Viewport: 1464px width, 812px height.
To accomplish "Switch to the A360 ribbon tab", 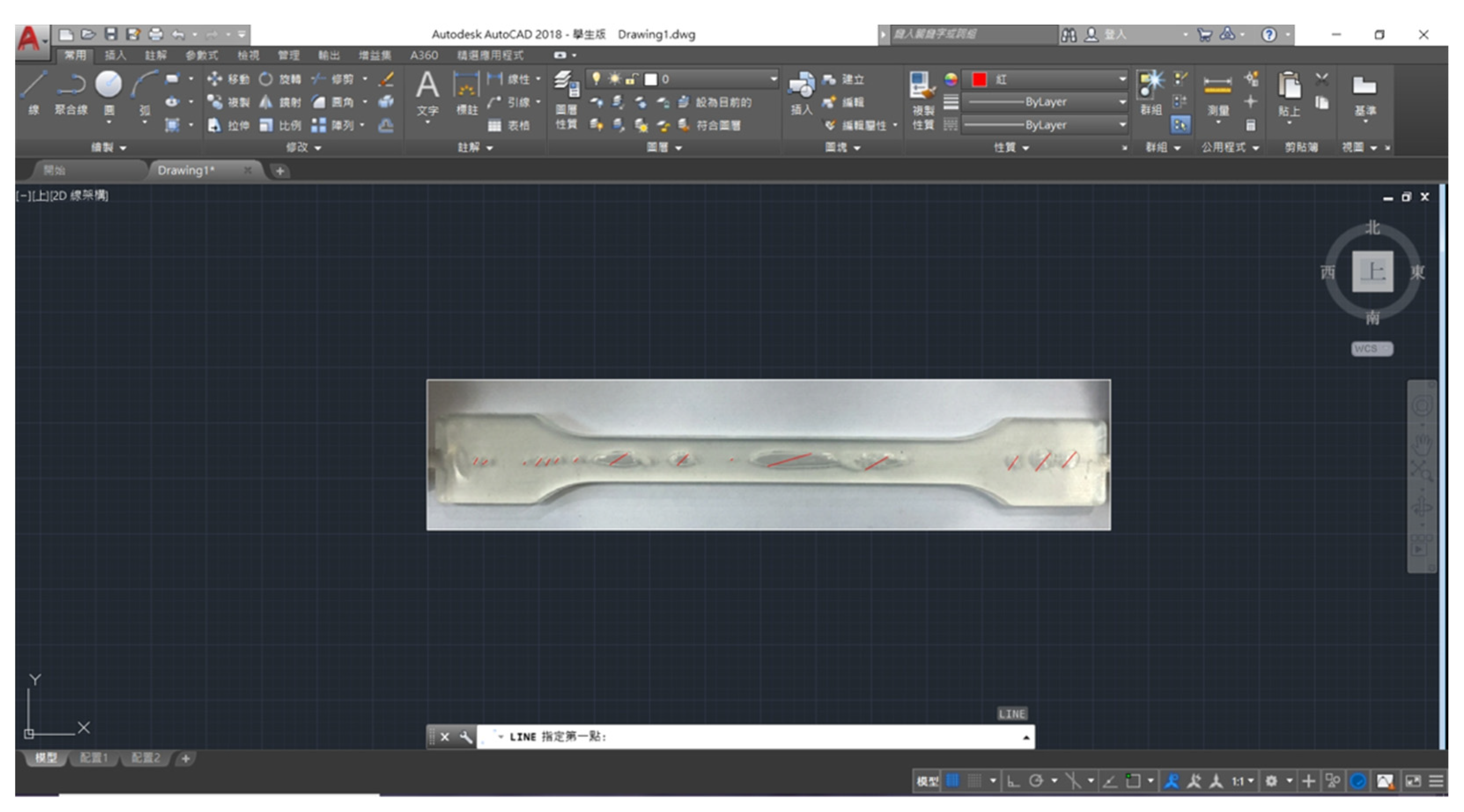I will tap(424, 55).
